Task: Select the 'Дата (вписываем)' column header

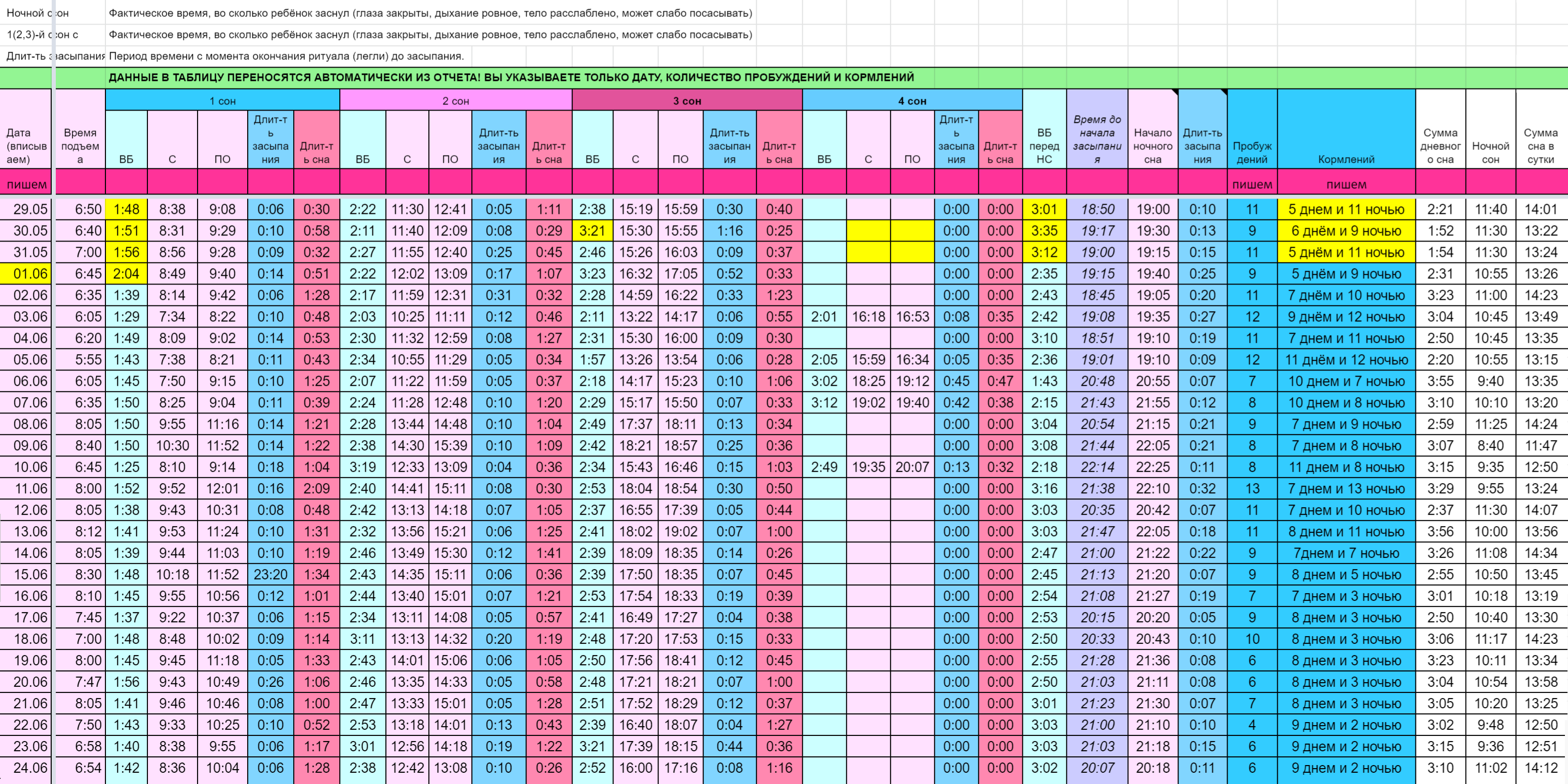Action: click(x=26, y=129)
